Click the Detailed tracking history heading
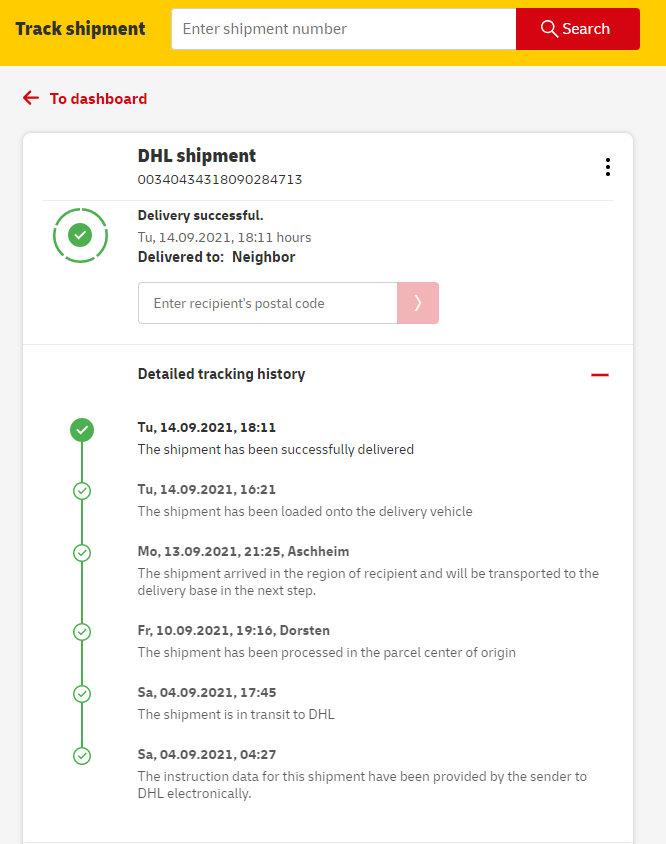This screenshot has width=666, height=844. click(221, 374)
